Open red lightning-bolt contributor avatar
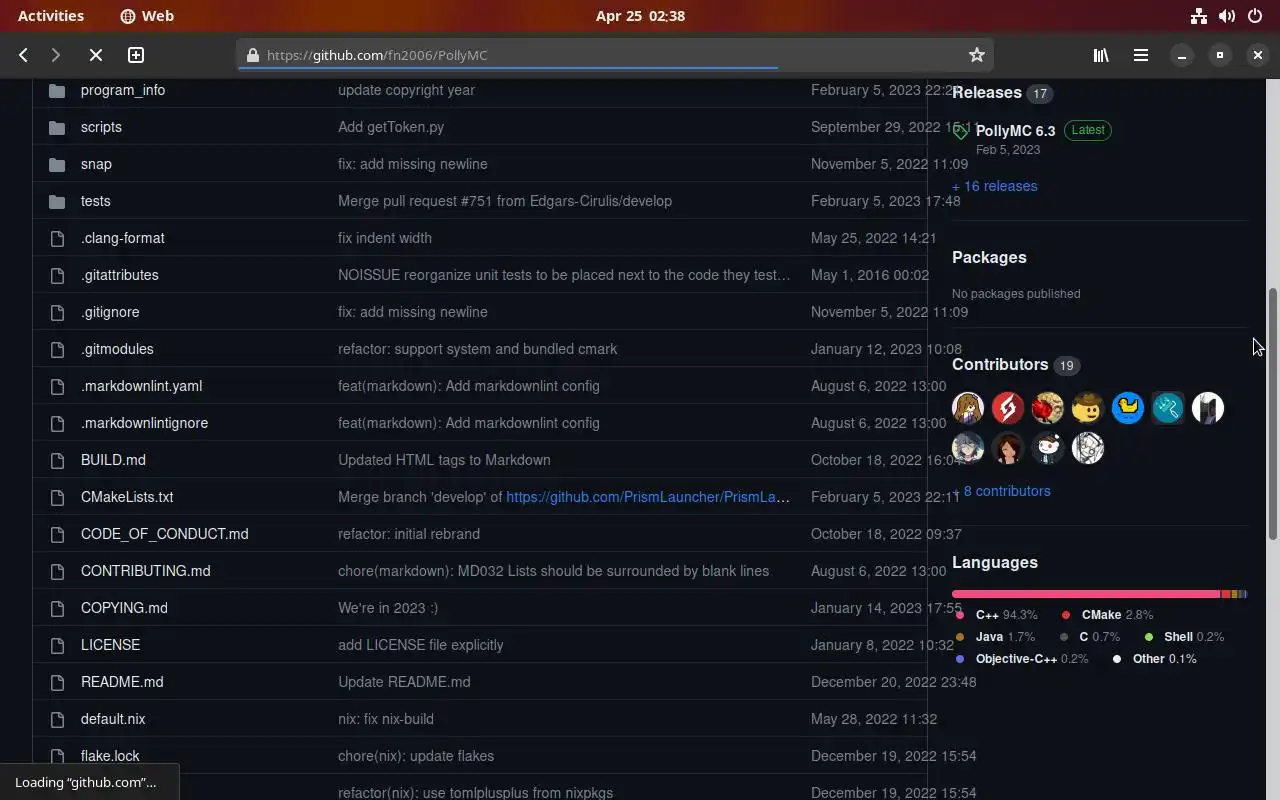 [1008, 408]
